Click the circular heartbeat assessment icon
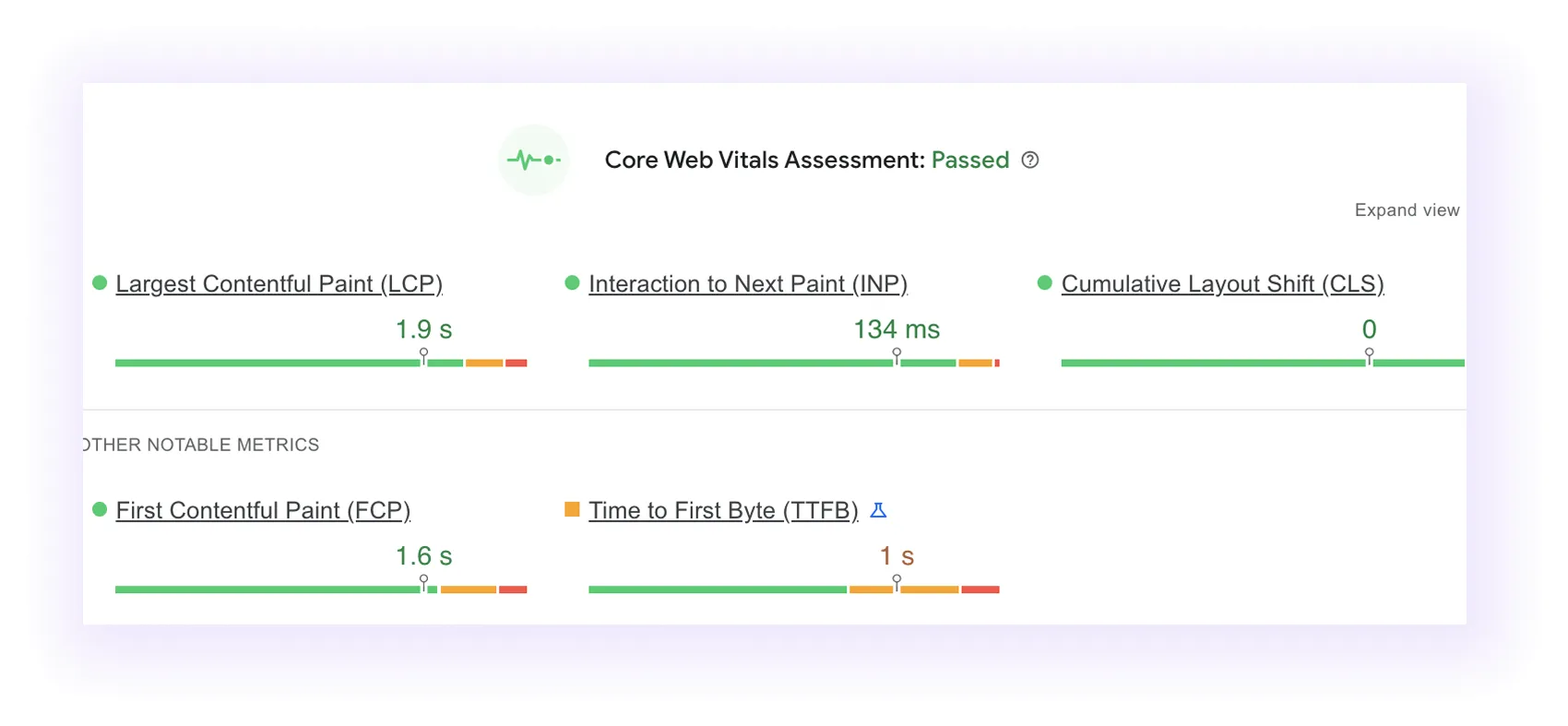The width and height of the screenshot is (1568, 726). (535, 160)
